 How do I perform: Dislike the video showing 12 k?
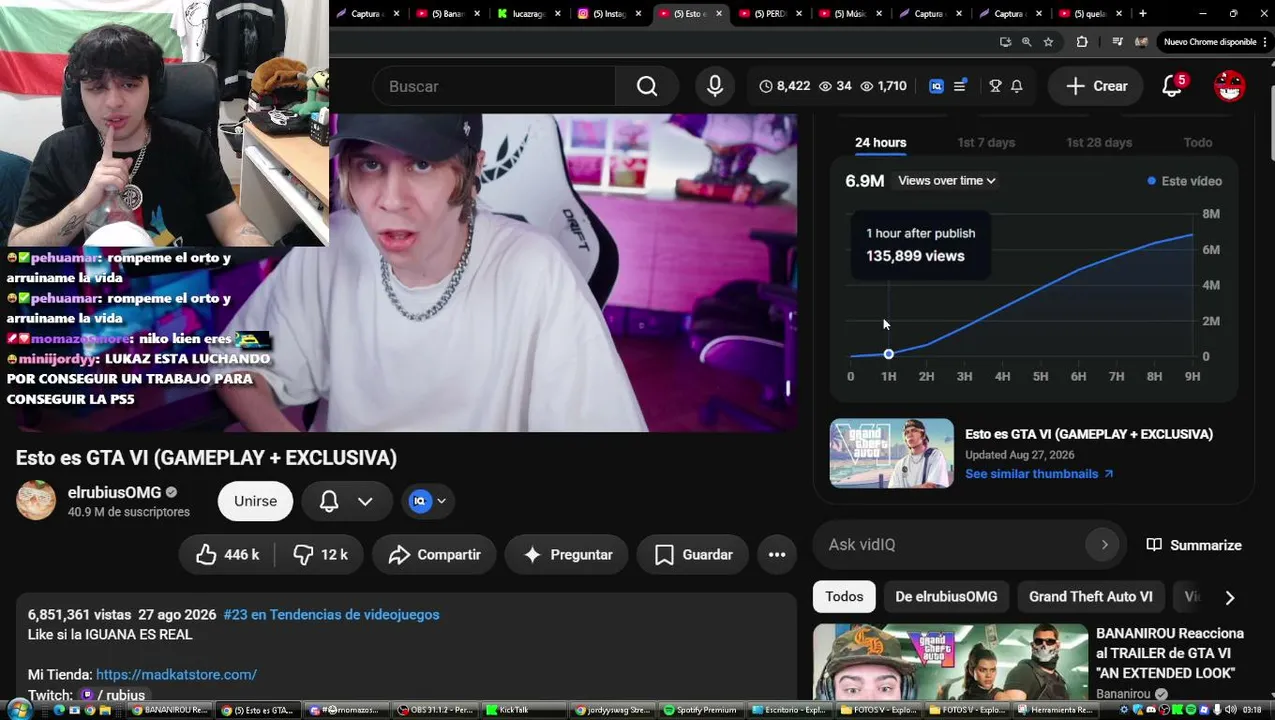click(x=320, y=555)
